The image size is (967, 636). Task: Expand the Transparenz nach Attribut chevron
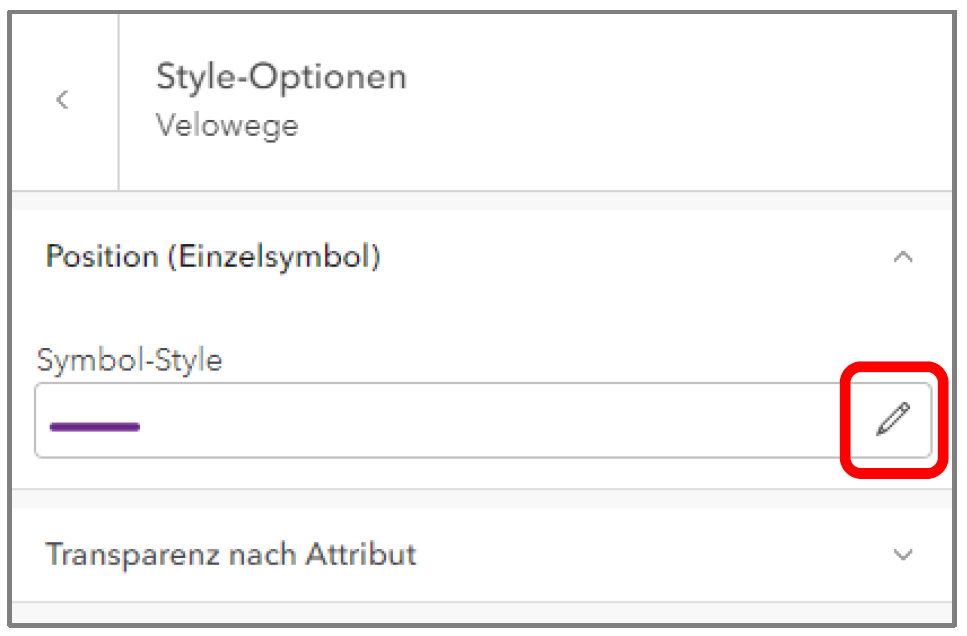pos(903,554)
